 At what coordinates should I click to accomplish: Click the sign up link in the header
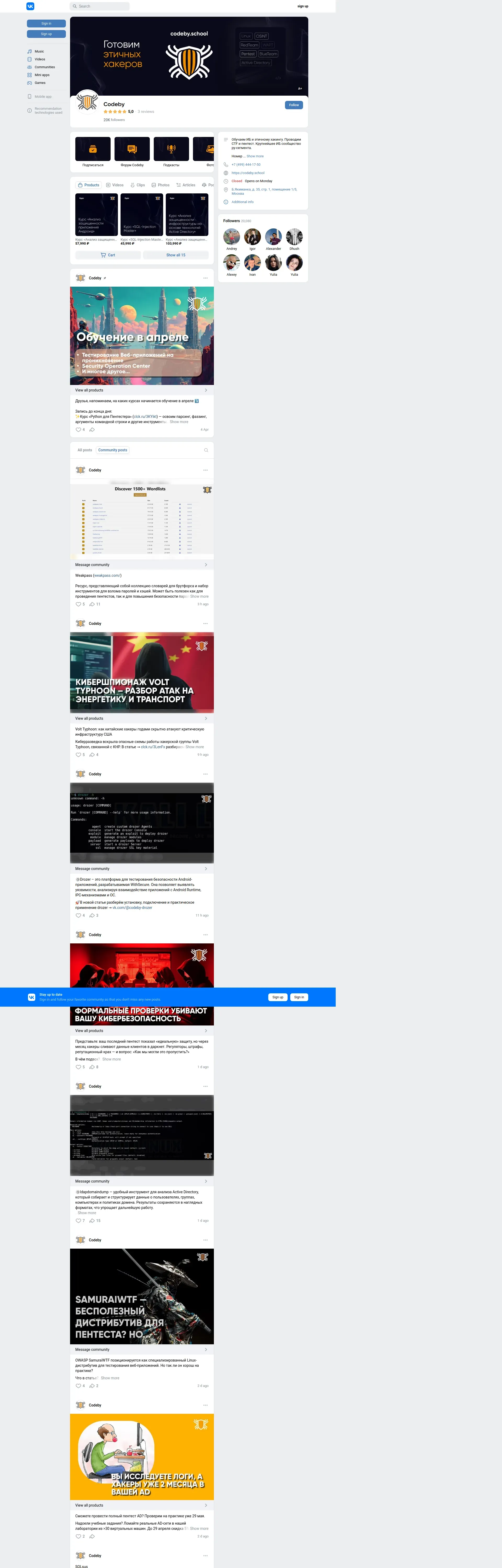click(303, 6)
